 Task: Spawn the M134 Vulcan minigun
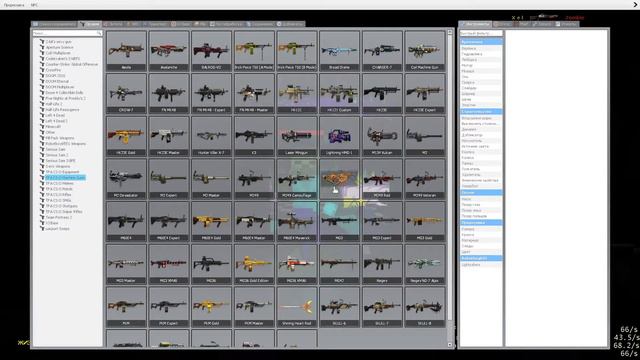tap(382, 136)
